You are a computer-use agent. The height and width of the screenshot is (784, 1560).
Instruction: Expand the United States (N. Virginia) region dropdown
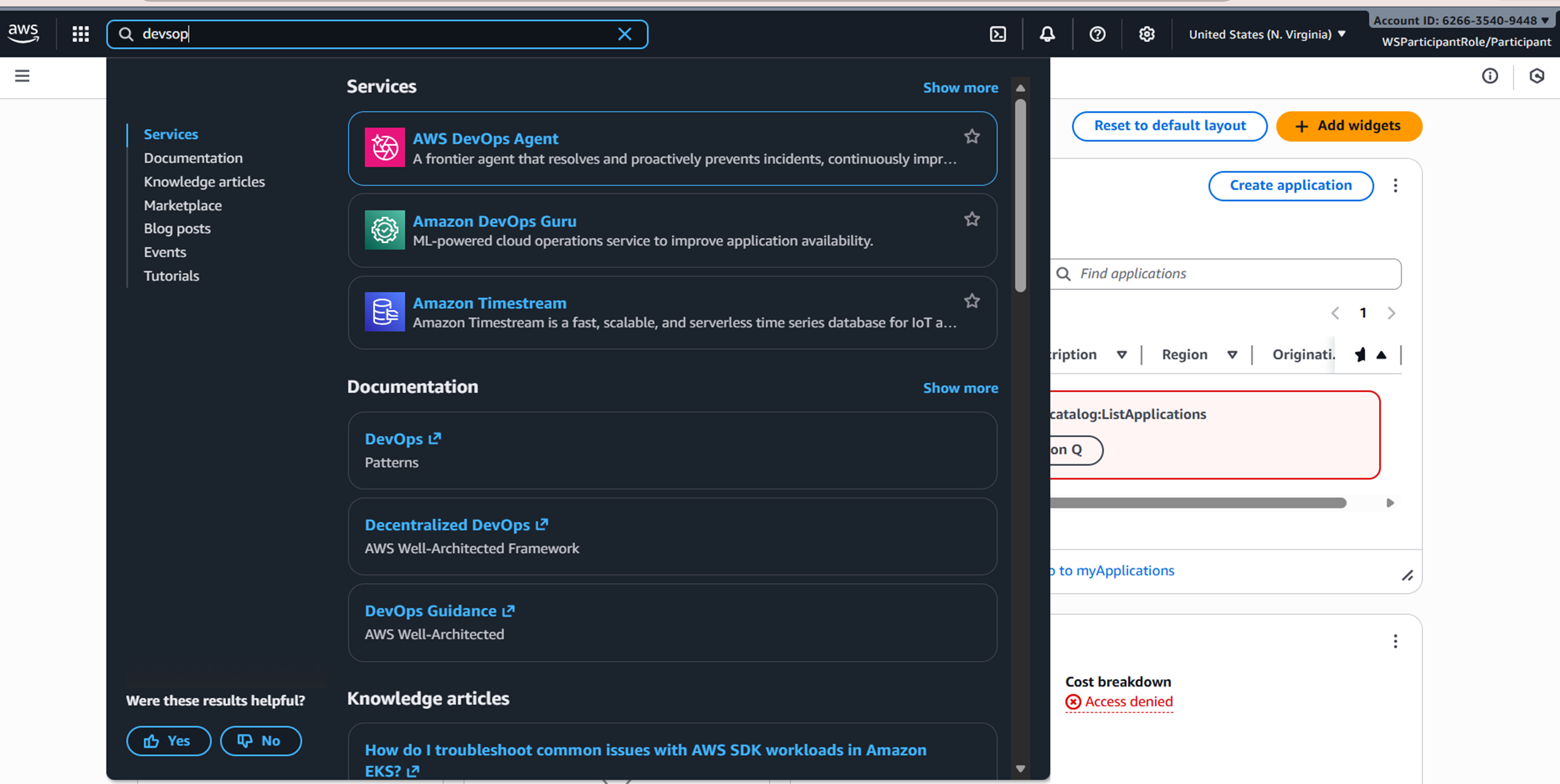point(1267,34)
